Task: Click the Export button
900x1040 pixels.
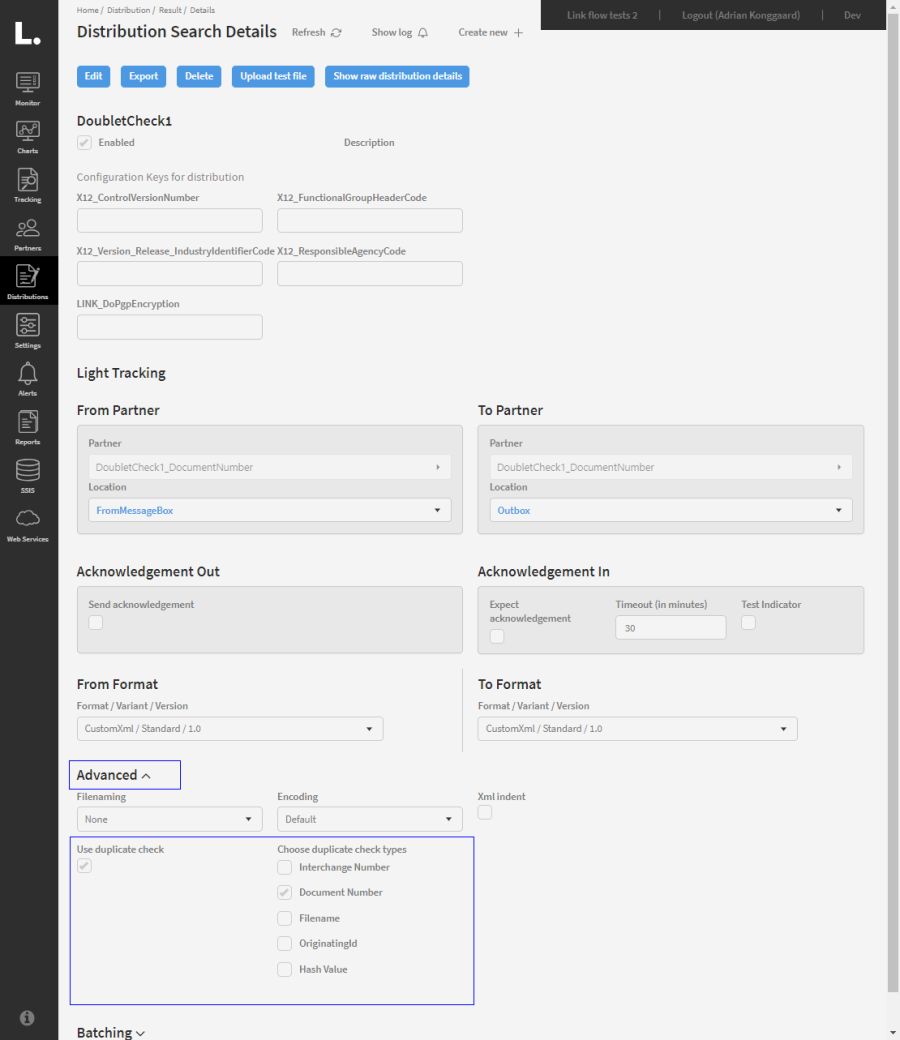Action: [143, 76]
